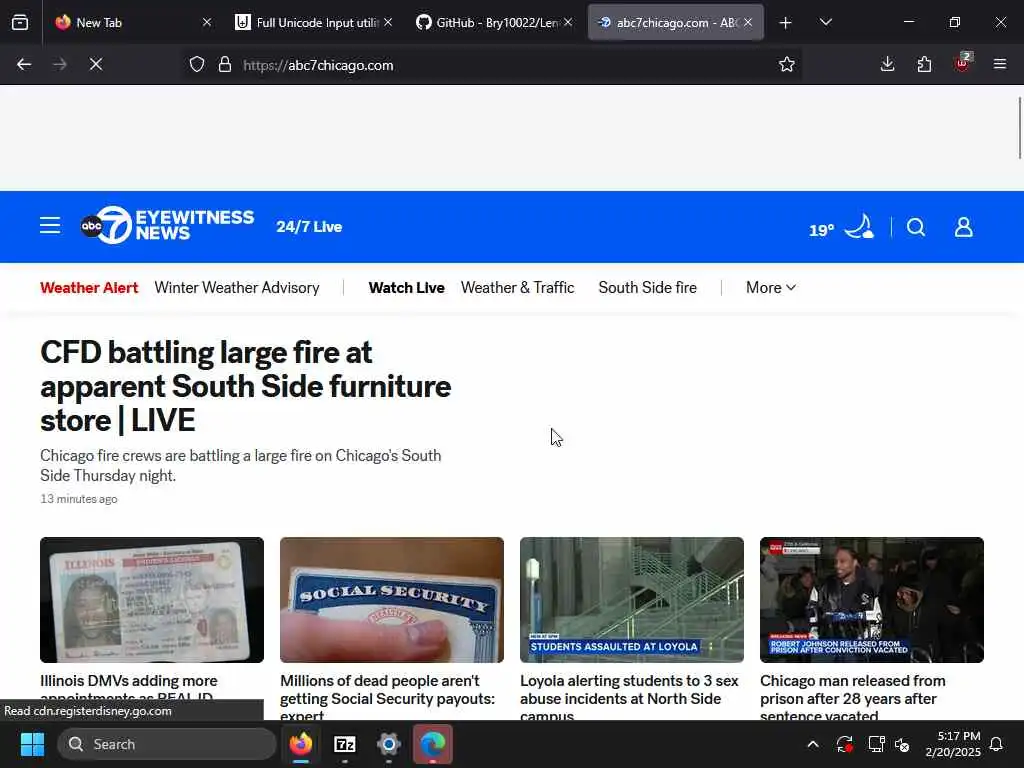View site security padlock info
1024x768 pixels.
225,65
